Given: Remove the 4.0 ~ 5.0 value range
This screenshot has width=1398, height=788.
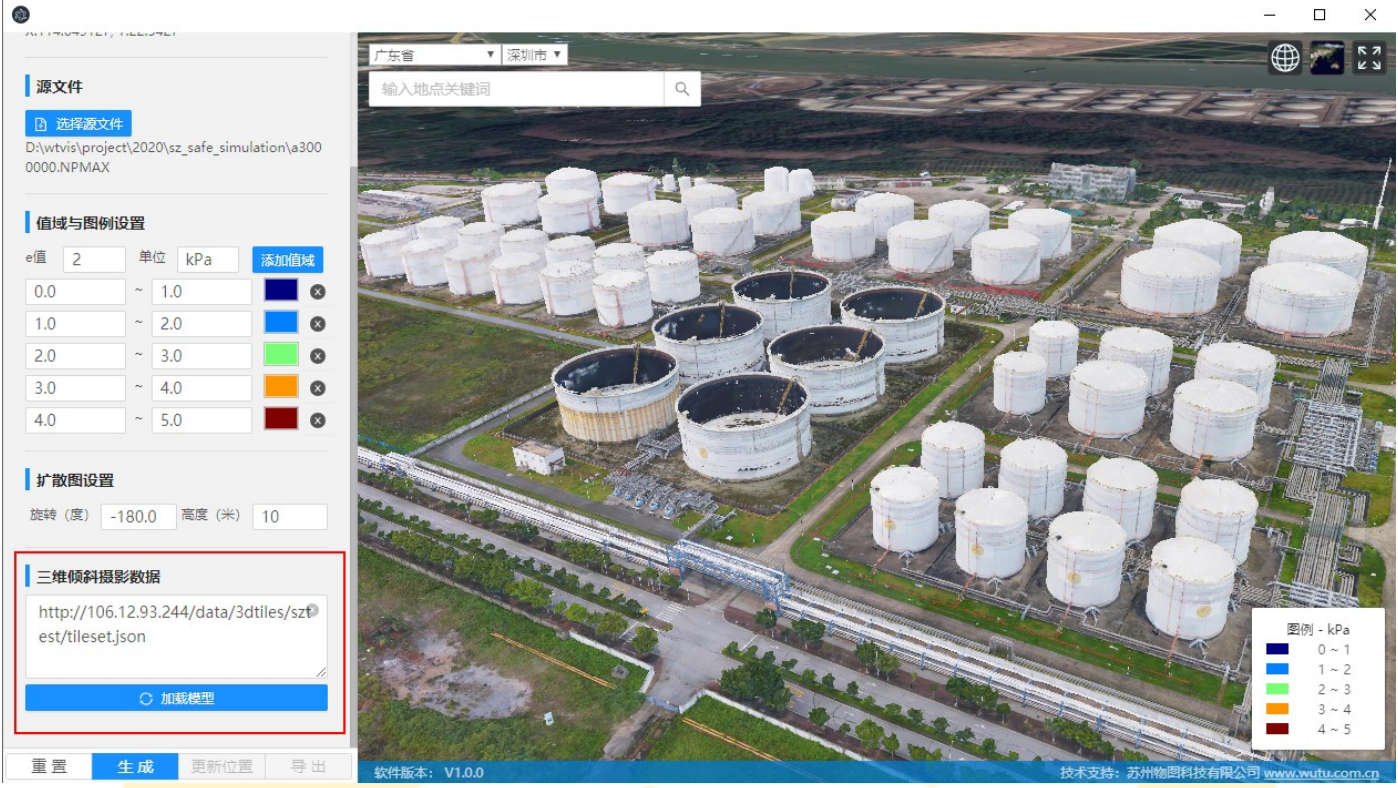Looking at the screenshot, I should 318,420.
